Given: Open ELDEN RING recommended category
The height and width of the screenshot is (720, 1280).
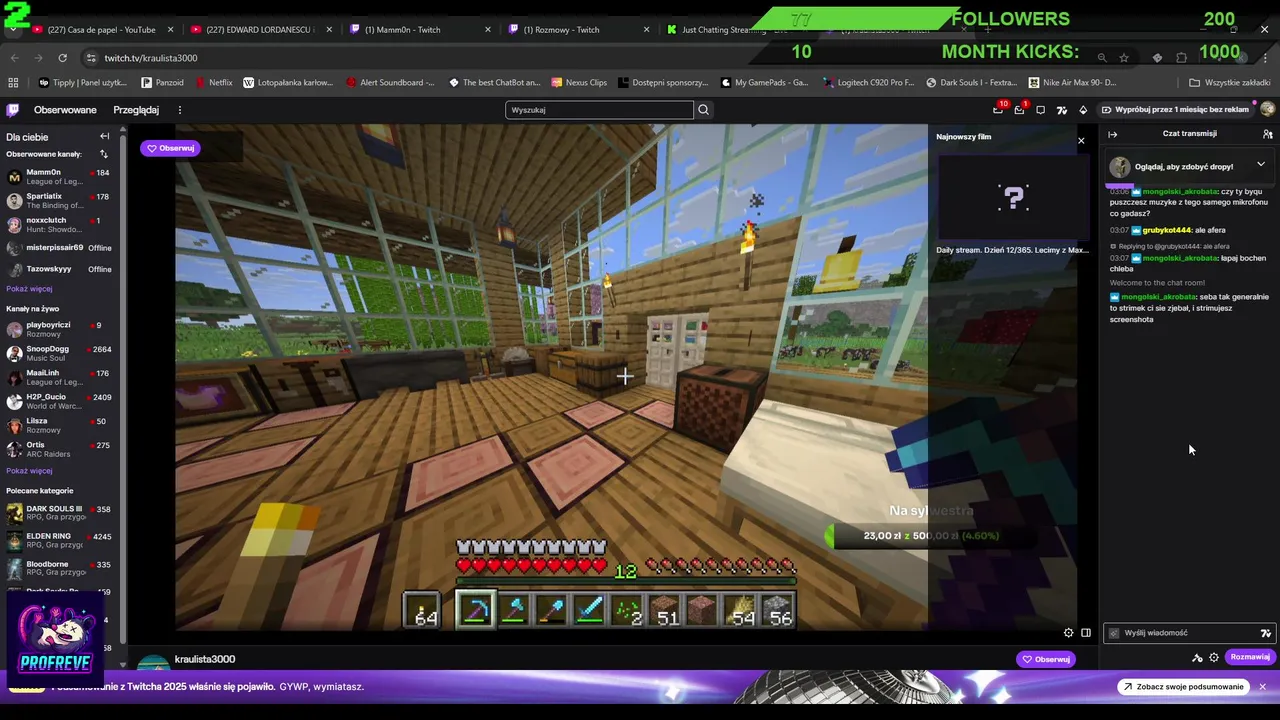Looking at the screenshot, I should (x=58, y=541).
